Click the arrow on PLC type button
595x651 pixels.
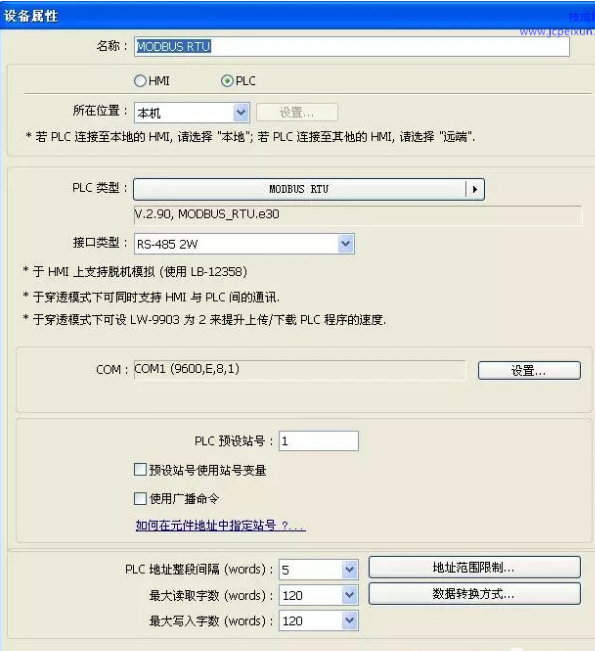[x=475, y=189]
